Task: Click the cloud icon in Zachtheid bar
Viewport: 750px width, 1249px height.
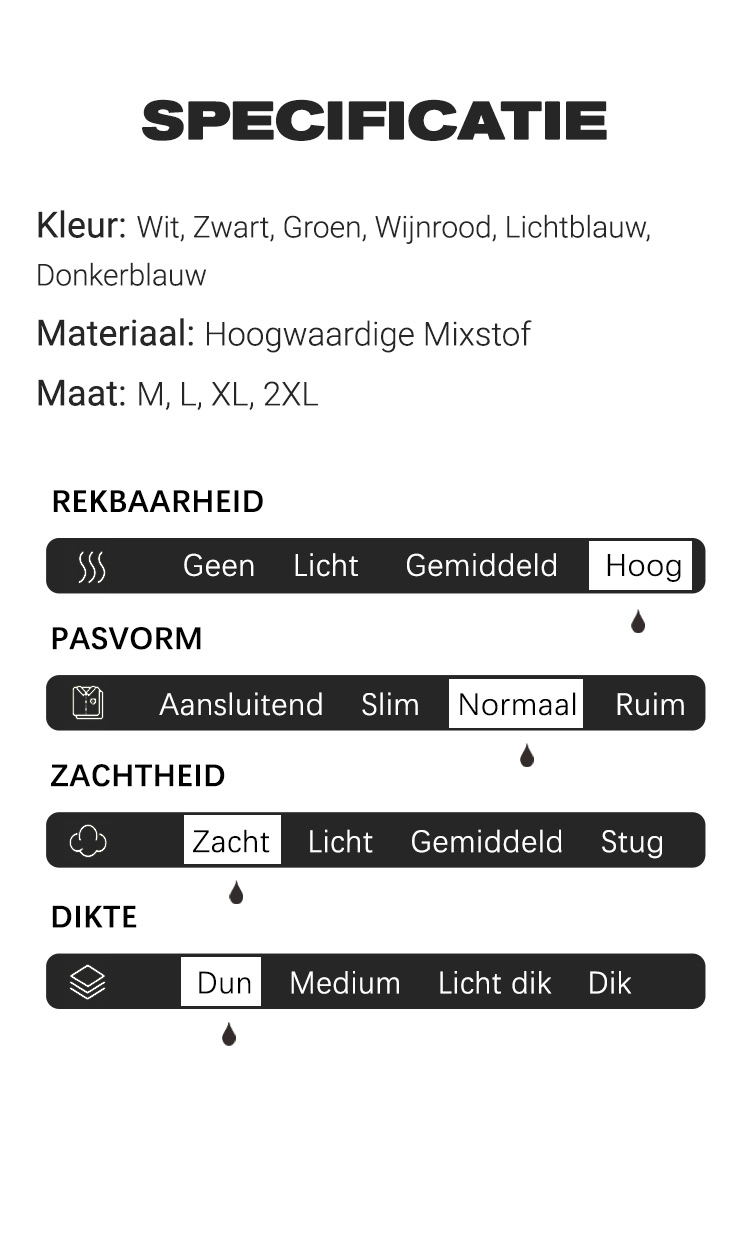Action: 88,841
